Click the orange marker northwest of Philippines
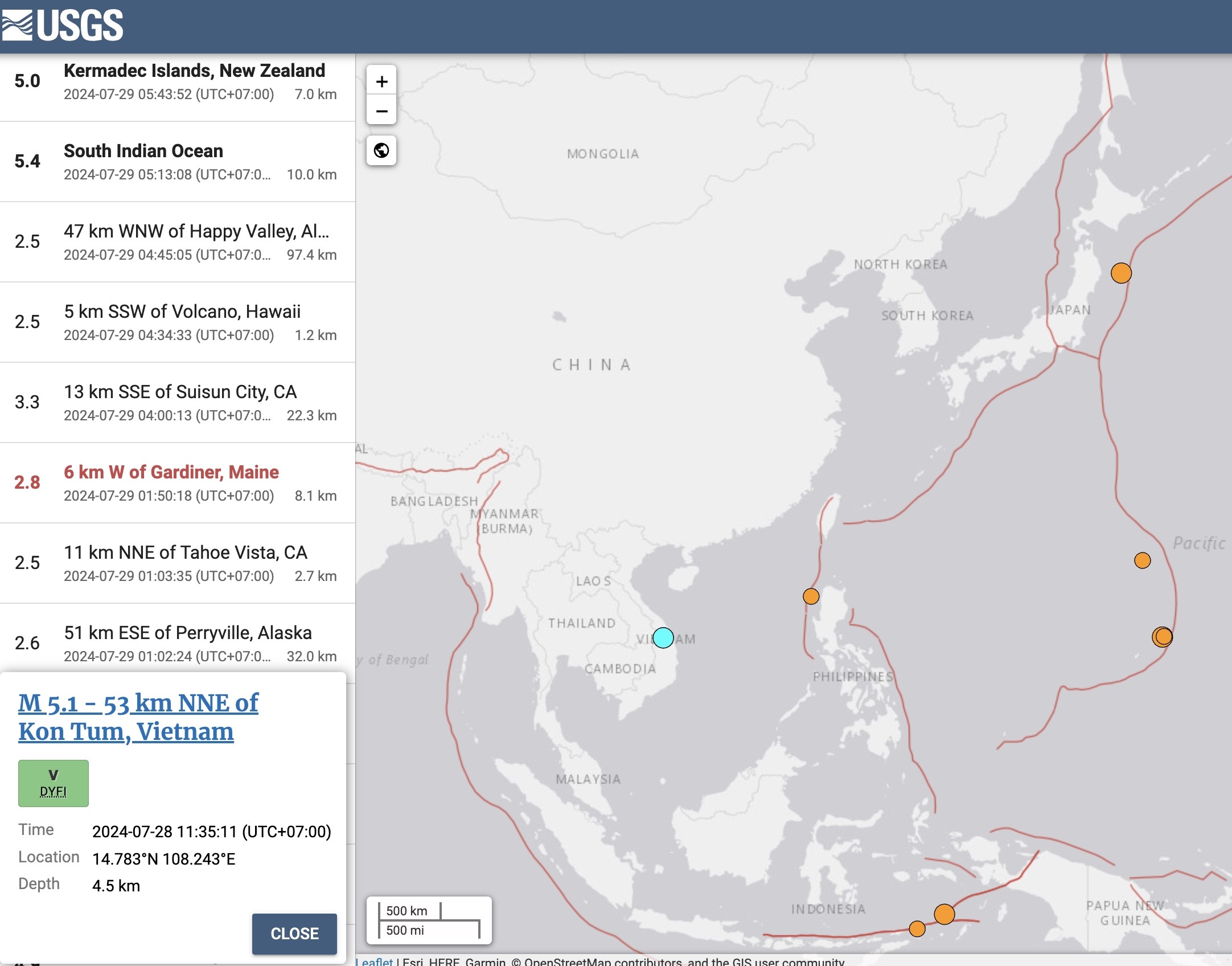The image size is (1232, 966). [x=811, y=596]
